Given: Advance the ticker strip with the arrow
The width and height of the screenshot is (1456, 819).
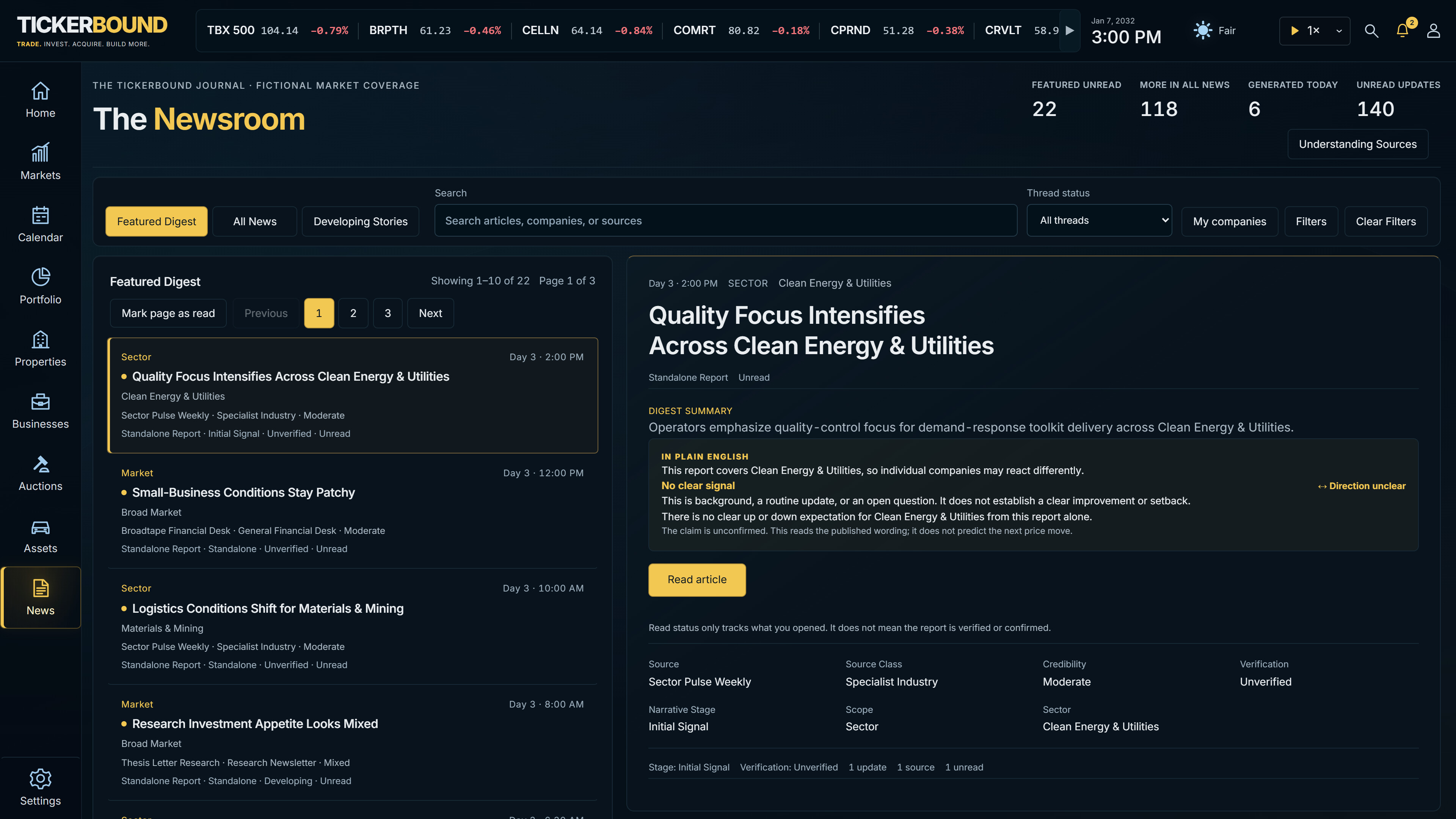Looking at the screenshot, I should 1069,30.
